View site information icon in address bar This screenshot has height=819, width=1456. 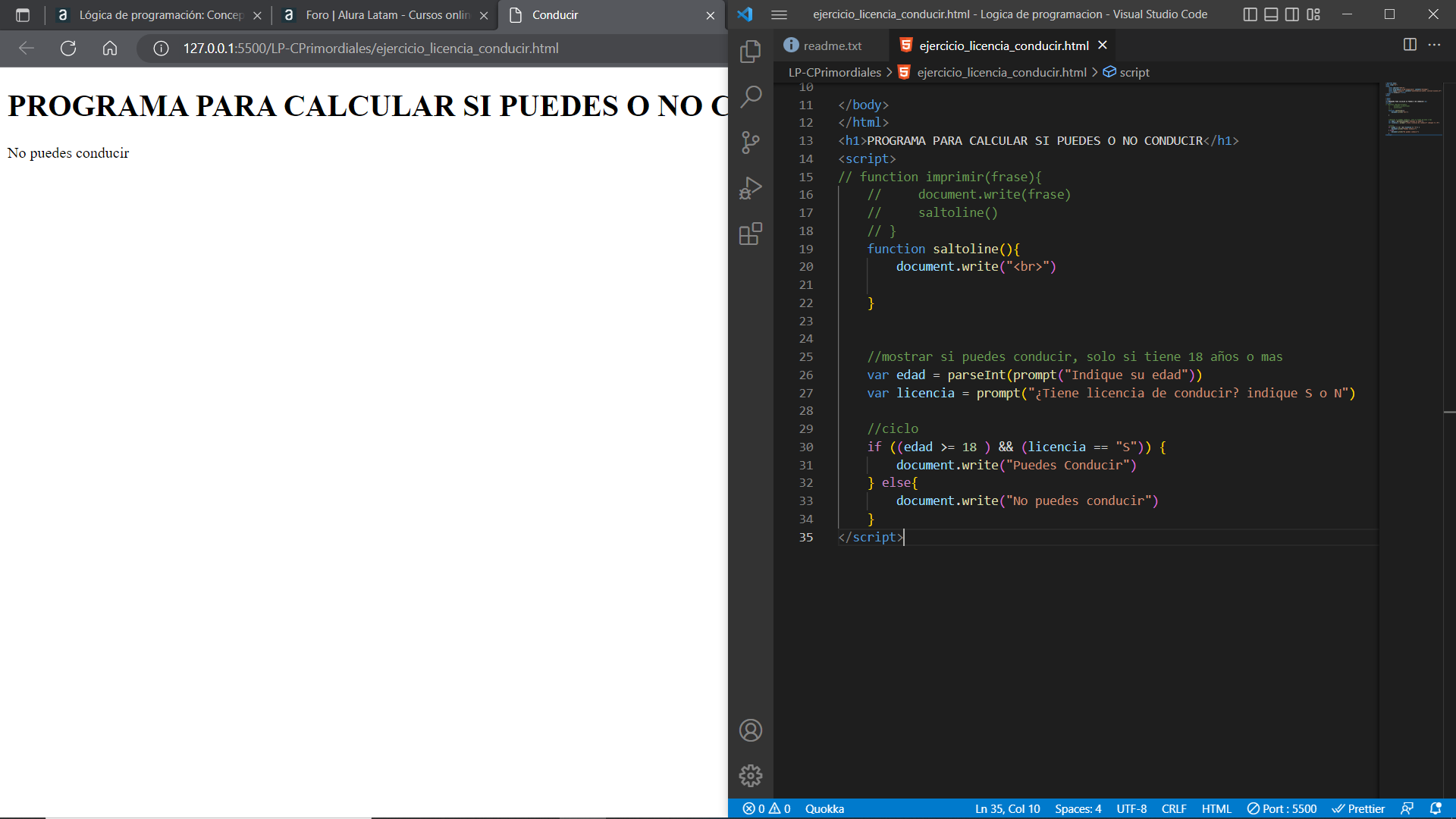161,49
